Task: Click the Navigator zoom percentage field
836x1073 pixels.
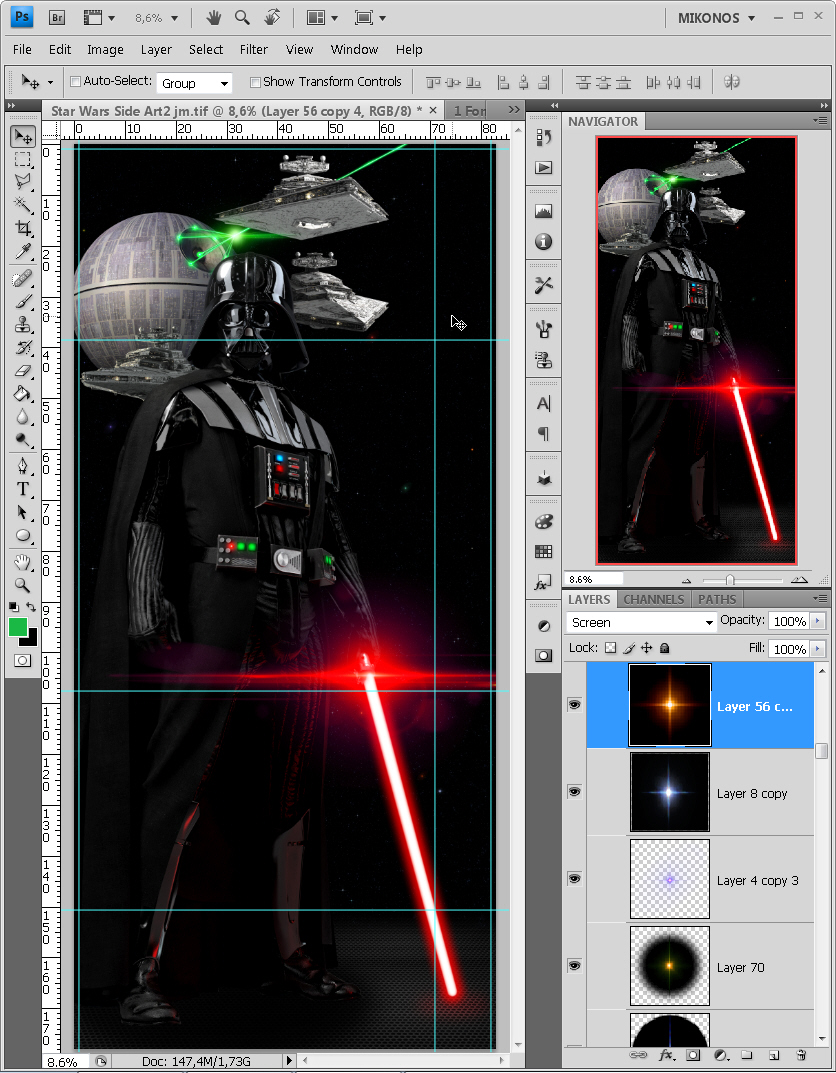Action: (594, 580)
